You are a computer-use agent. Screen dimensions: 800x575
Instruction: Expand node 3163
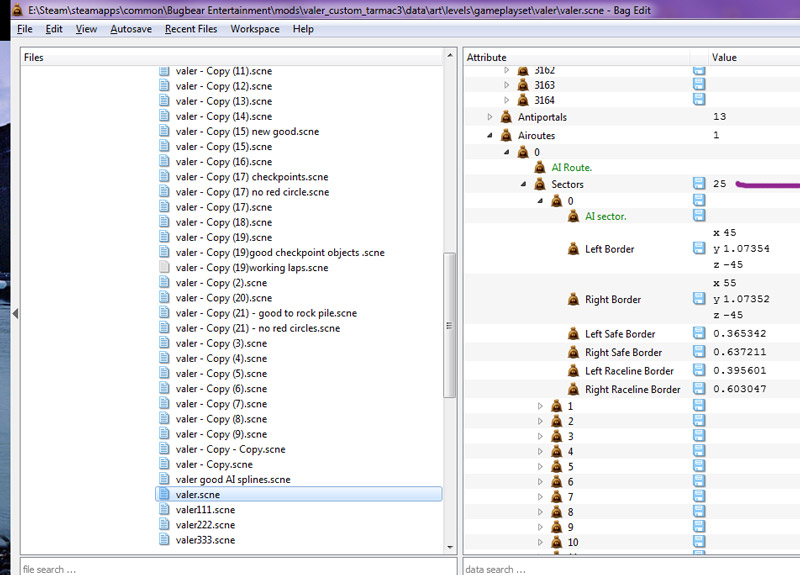pyautogui.click(x=507, y=85)
